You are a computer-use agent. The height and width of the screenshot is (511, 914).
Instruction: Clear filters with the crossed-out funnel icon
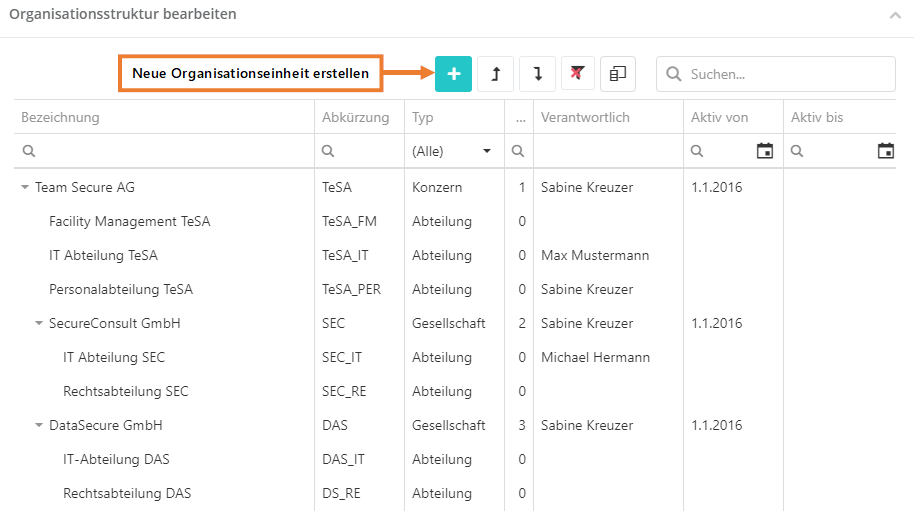[578, 74]
